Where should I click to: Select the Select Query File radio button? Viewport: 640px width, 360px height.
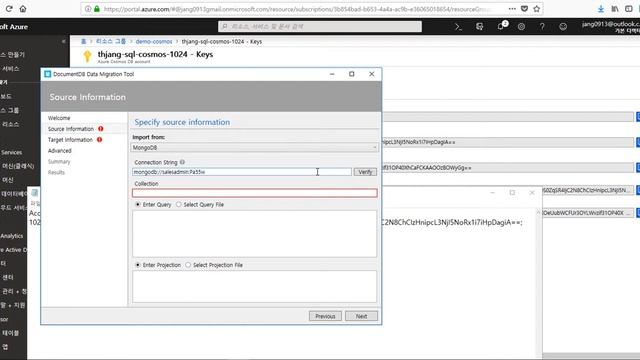click(x=179, y=204)
